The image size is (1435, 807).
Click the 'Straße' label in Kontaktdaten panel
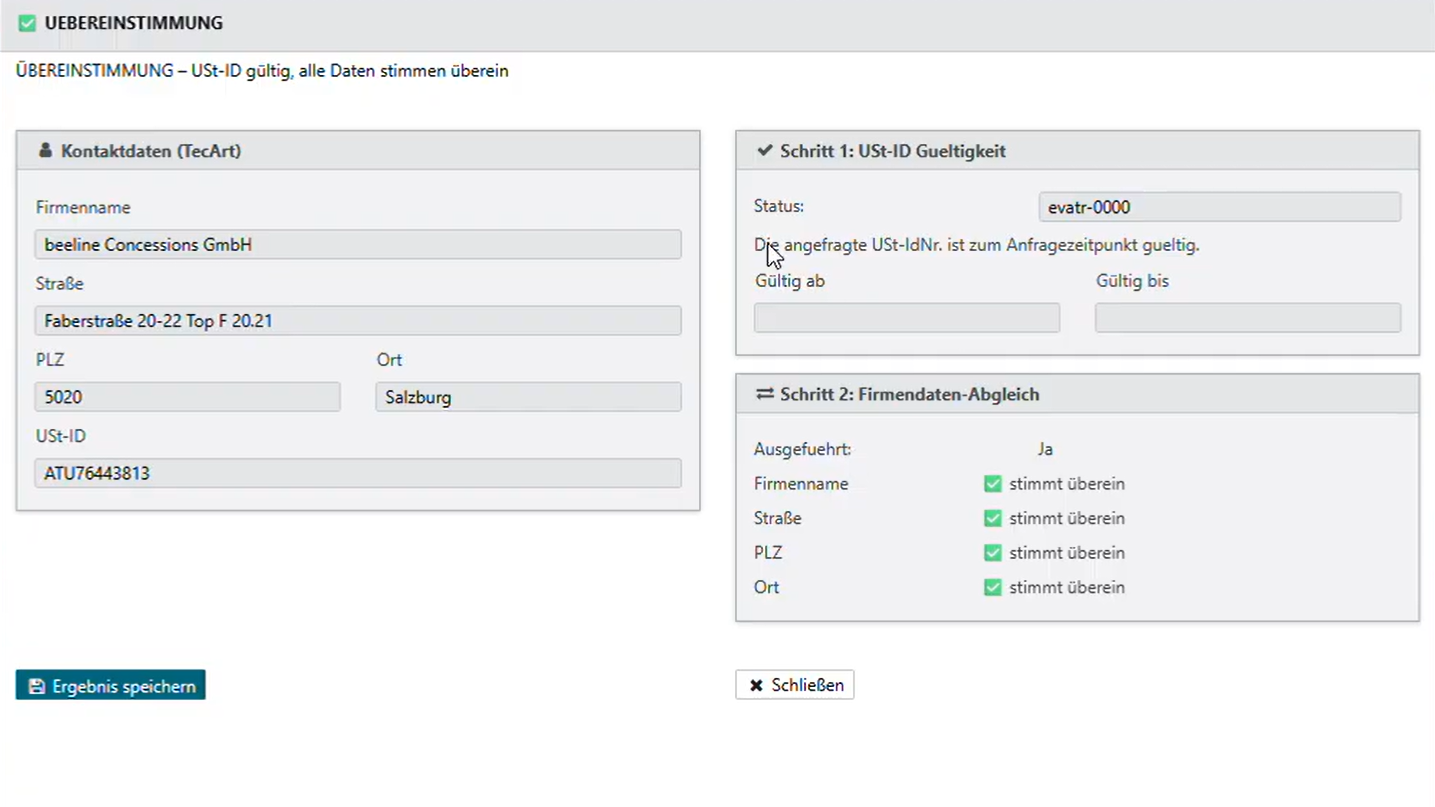click(59, 283)
